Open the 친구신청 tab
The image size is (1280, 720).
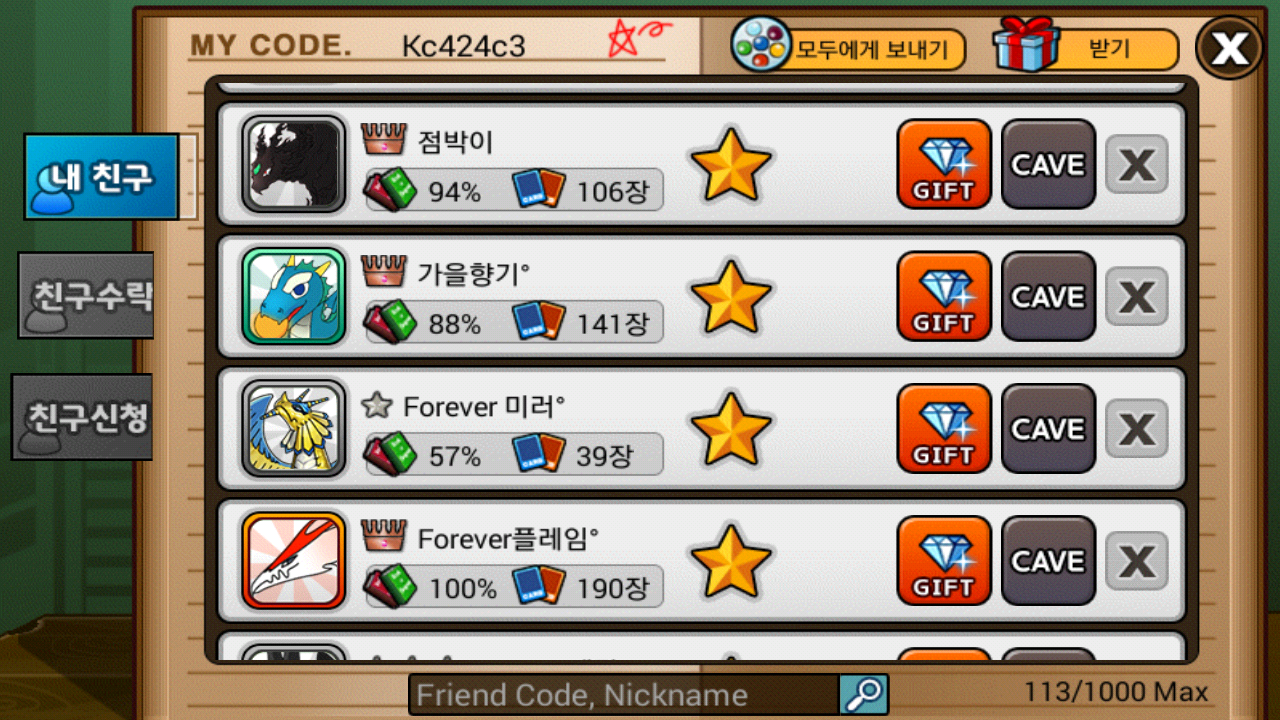point(82,417)
